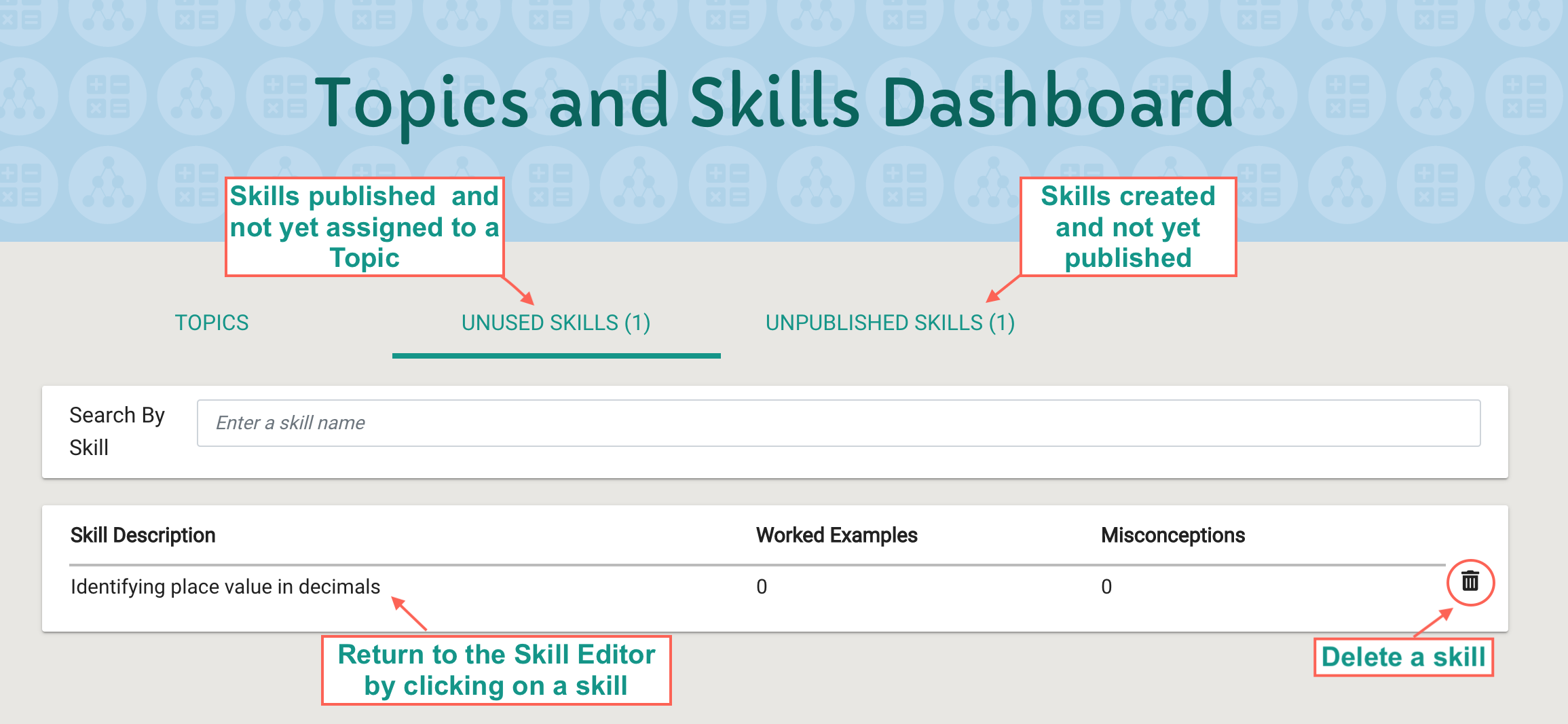Open the Unpublished Skills (1) tab
This screenshot has height=724, width=1568.
click(x=890, y=323)
